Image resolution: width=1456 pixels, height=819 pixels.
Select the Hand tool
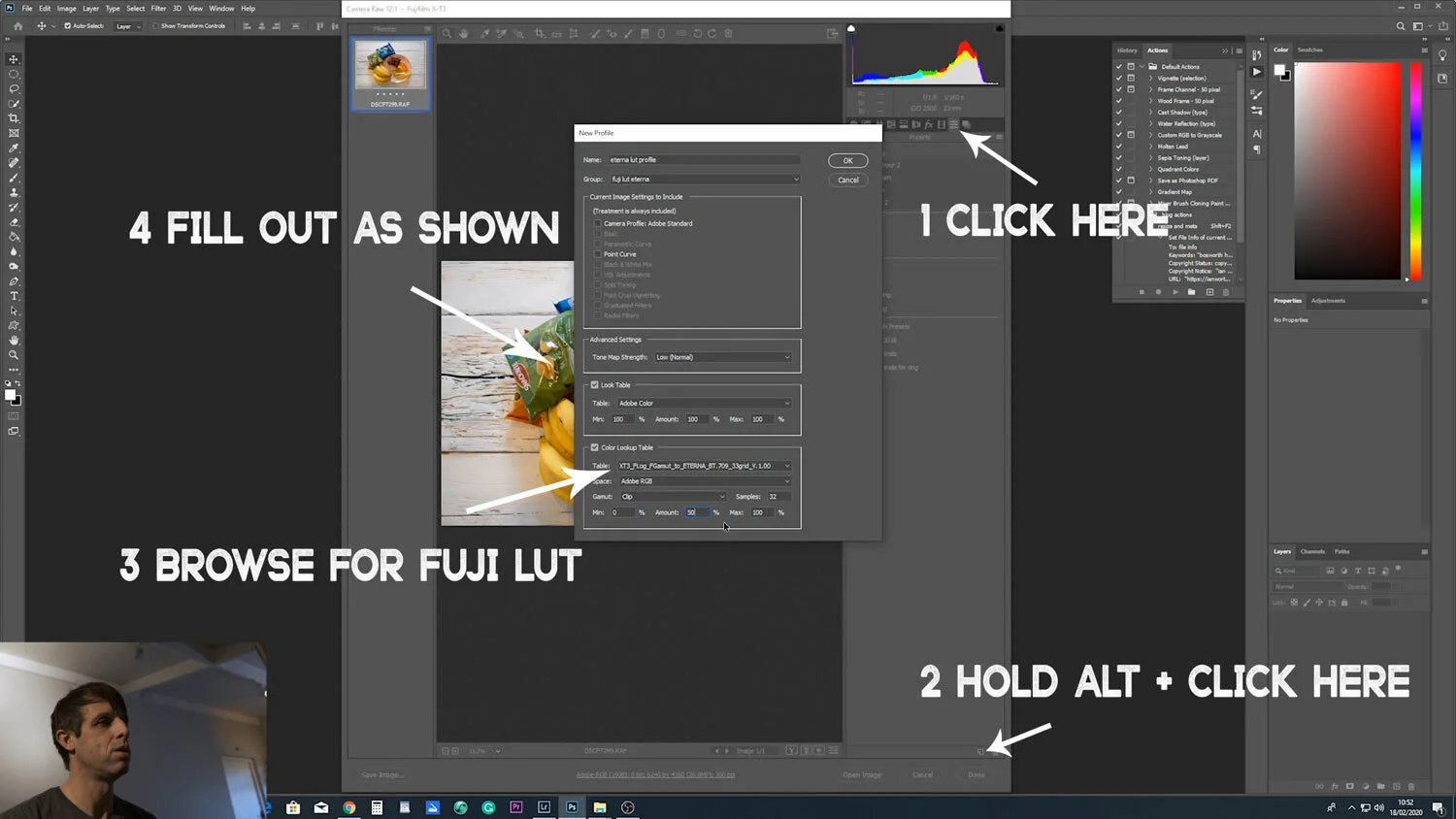coord(14,341)
